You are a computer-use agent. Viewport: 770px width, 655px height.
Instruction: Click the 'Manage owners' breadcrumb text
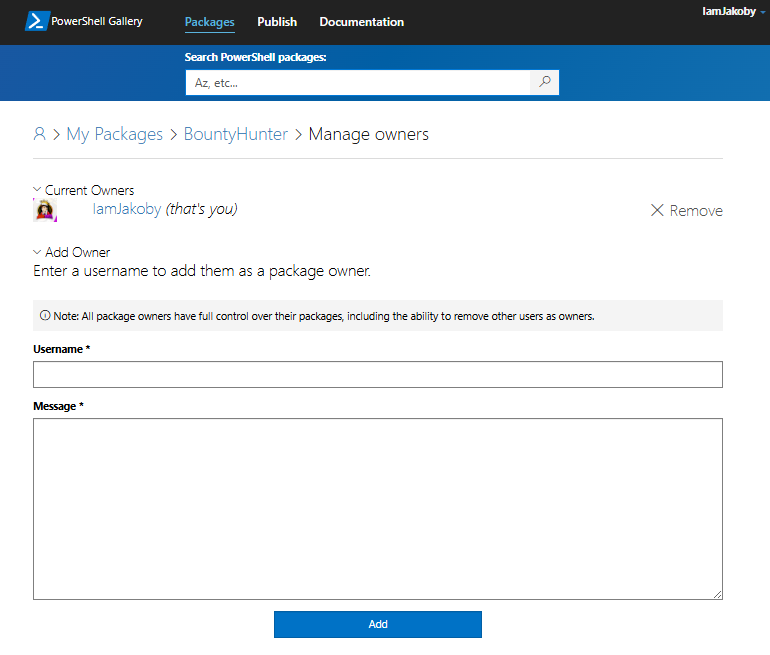click(x=368, y=134)
